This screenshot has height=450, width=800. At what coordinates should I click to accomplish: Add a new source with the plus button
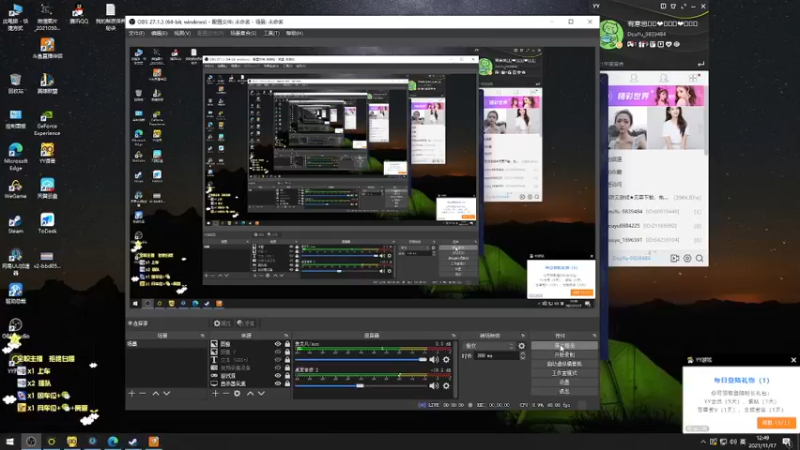(x=215, y=393)
